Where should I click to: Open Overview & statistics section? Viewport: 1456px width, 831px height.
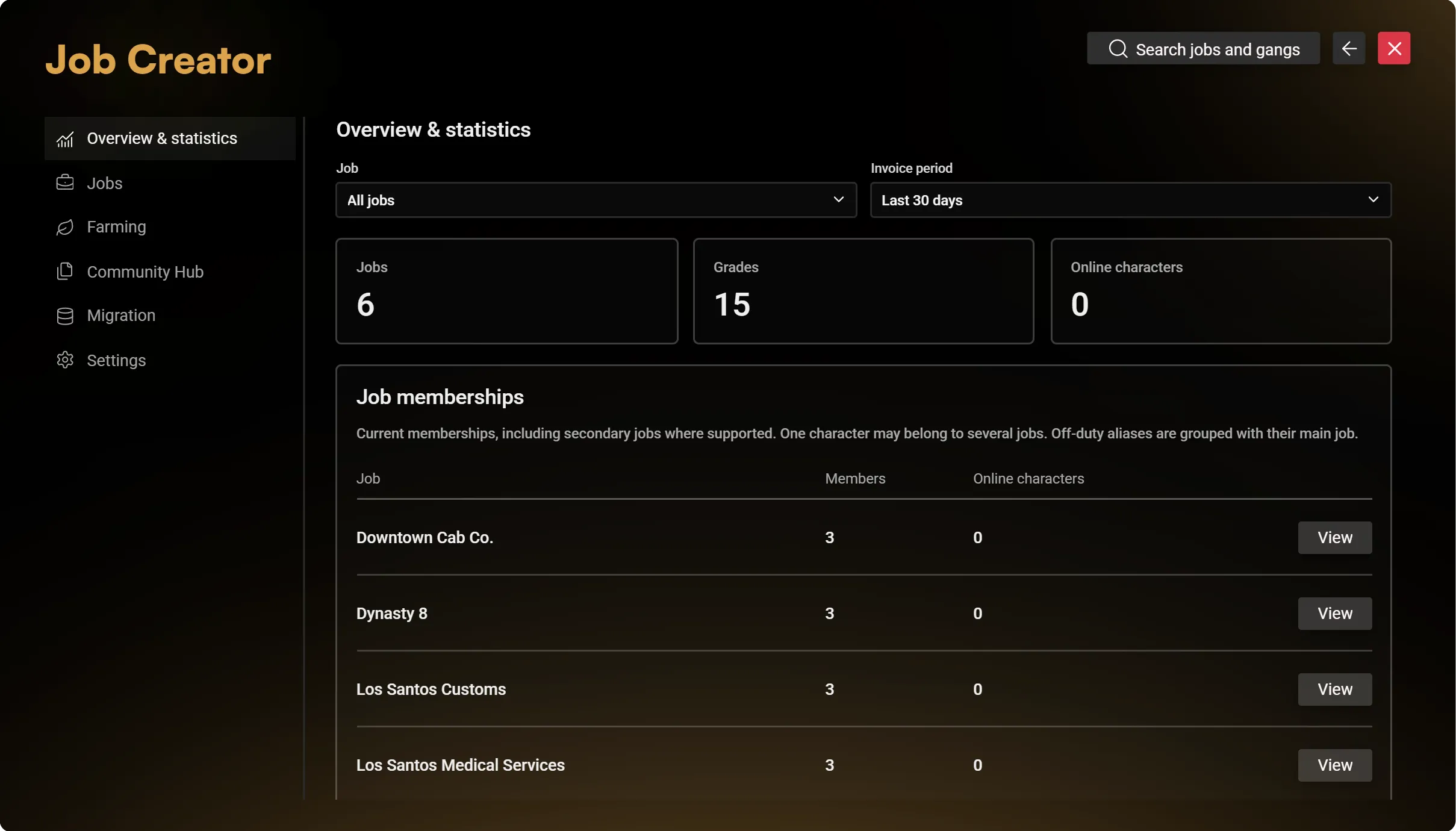coord(170,138)
